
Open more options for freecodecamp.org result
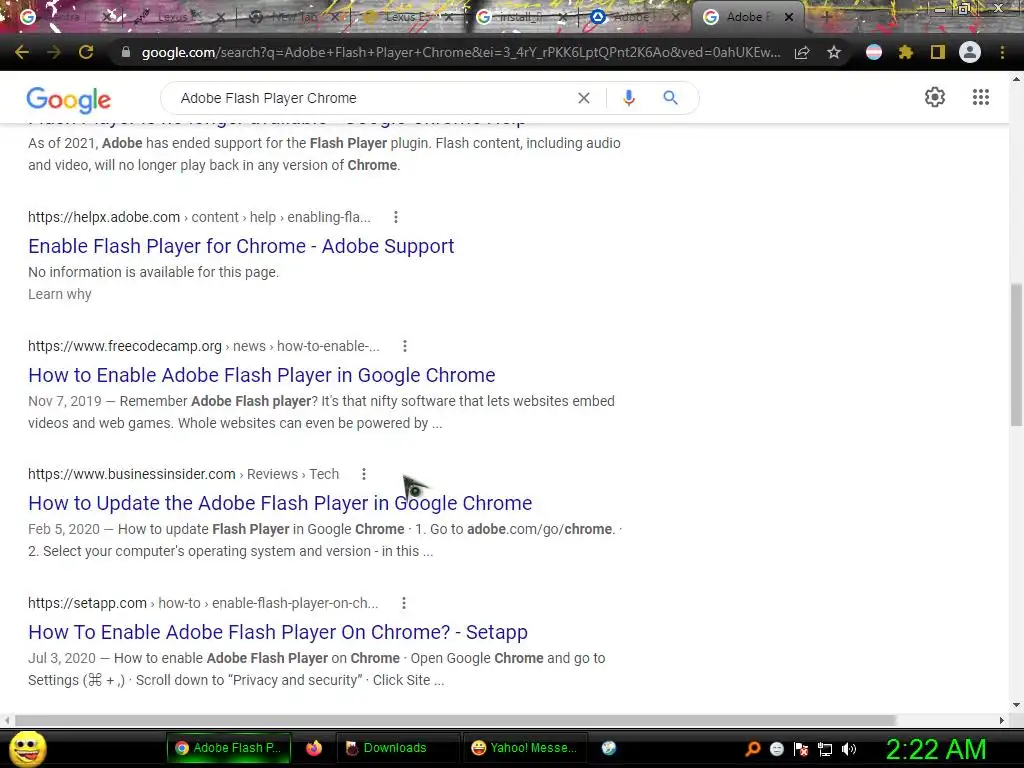(x=405, y=346)
